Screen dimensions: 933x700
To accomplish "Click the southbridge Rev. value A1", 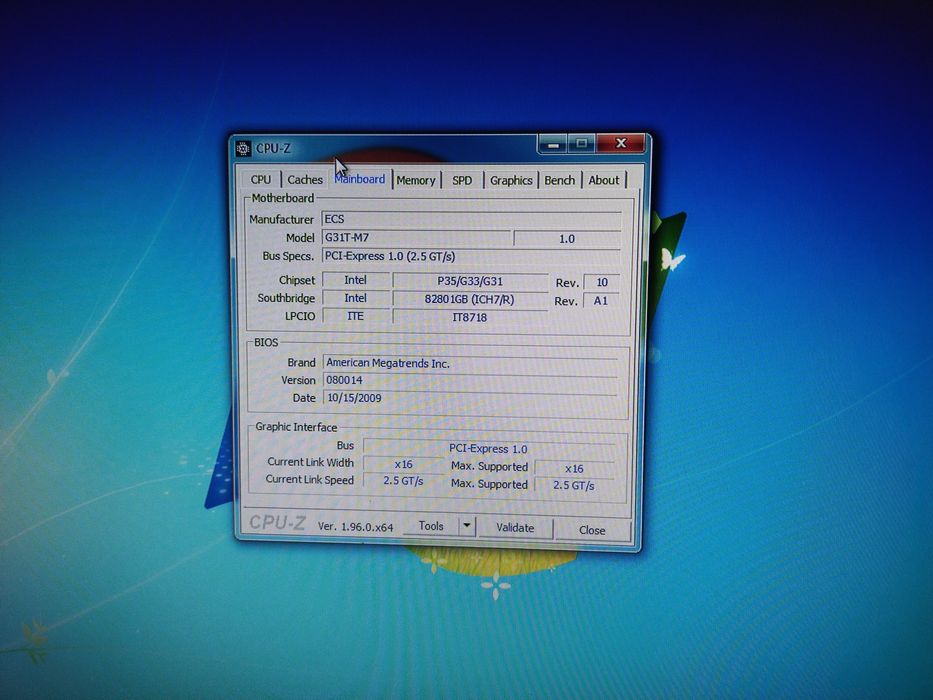I will (601, 301).
